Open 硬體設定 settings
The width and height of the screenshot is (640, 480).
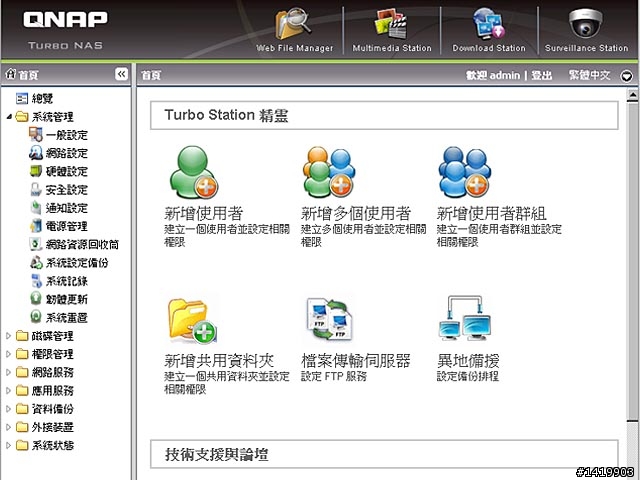[67, 171]
